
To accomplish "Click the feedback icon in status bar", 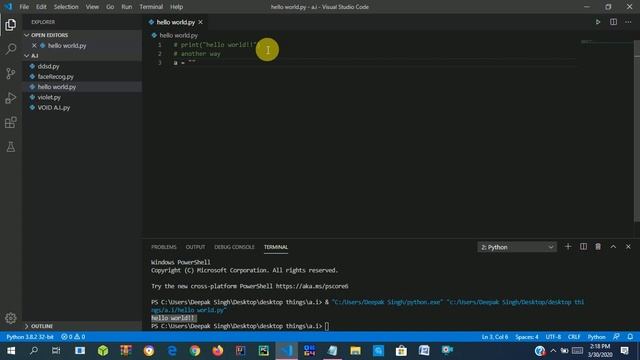I will tap(616, 337).
